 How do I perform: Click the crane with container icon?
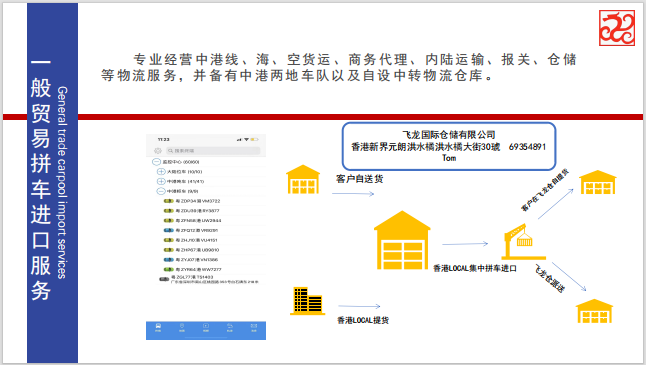tap(522, 242)
